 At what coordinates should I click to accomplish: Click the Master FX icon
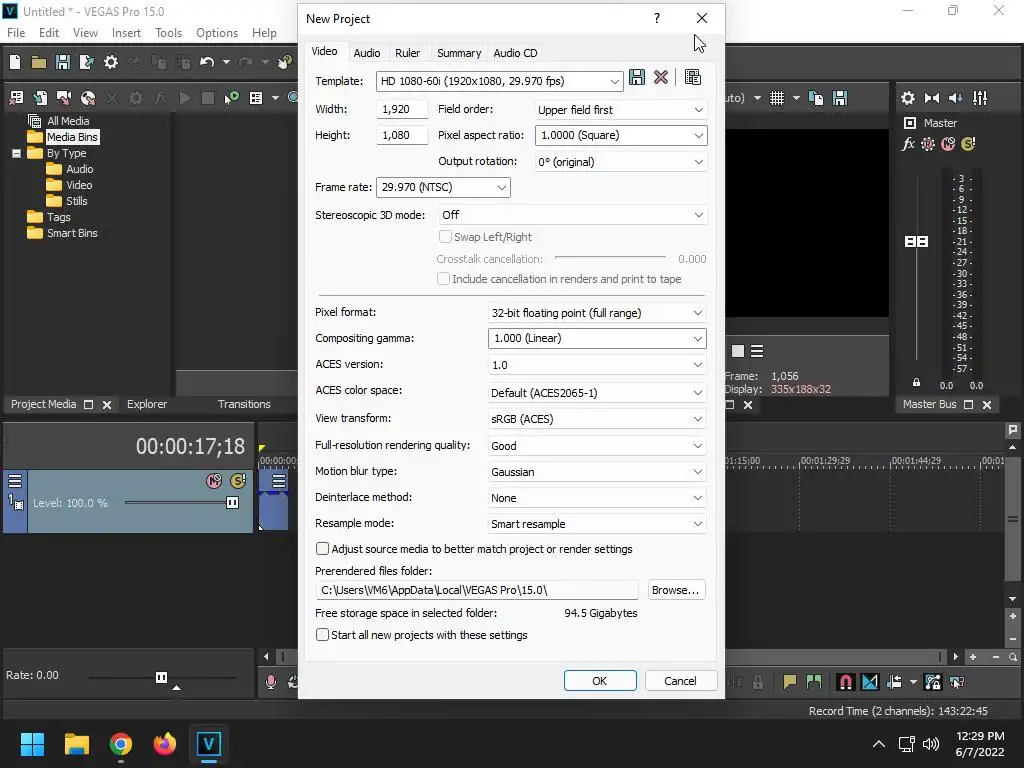(908, 144)
